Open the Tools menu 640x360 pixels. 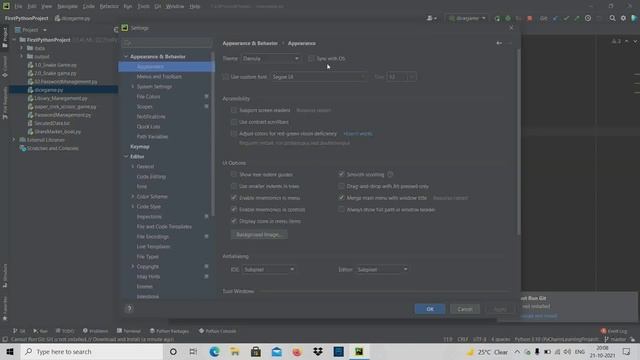point(143,6)
